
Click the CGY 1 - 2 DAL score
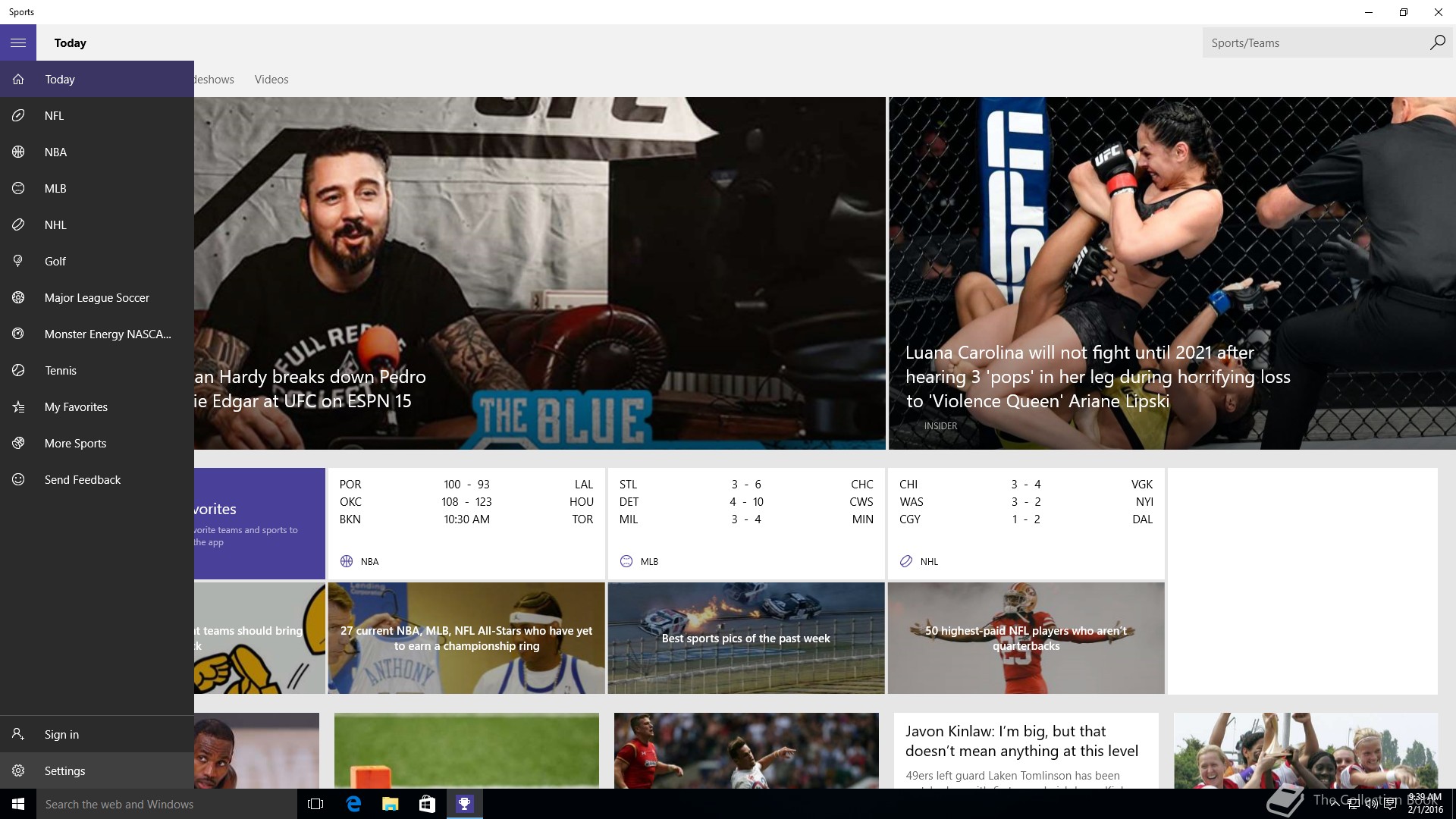coord(1026,519)
